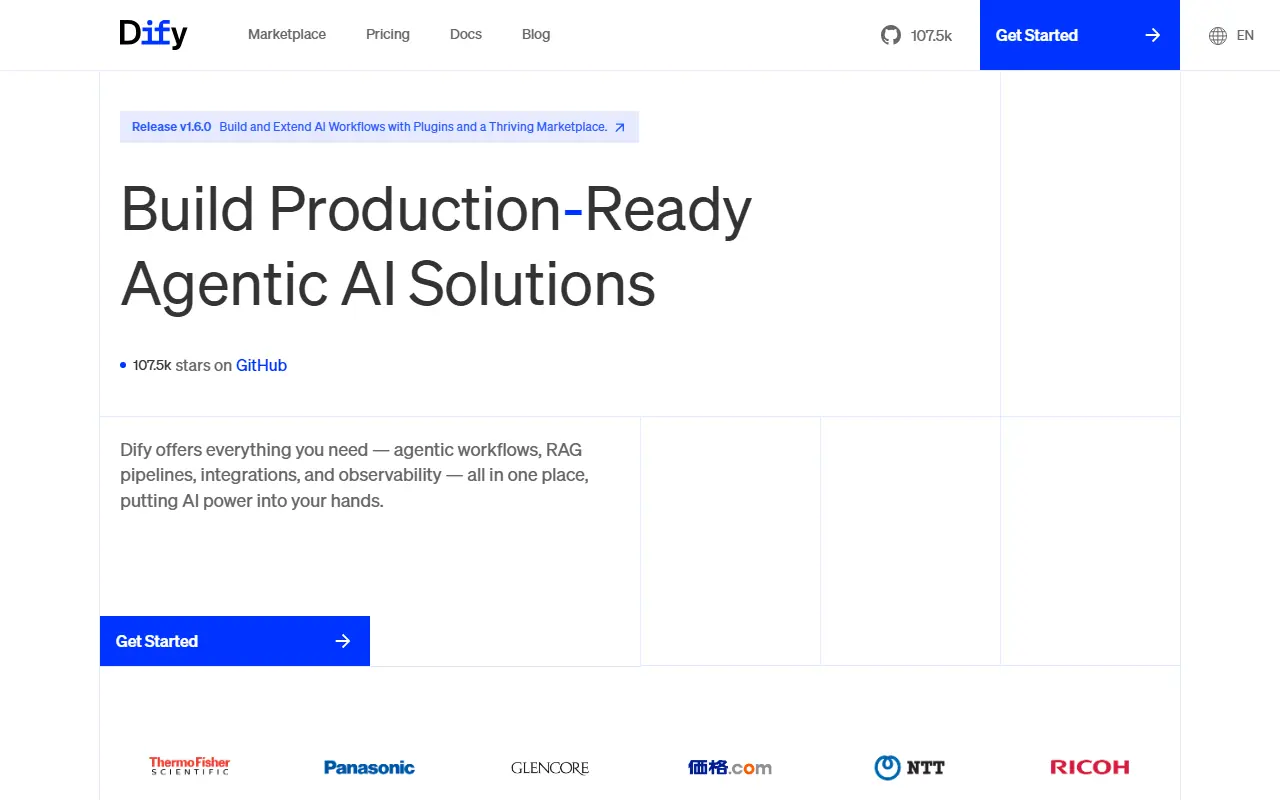Image resolution: width=1280 pixels, height=800 pixels.
Task: Click the Glencore logo
Action: pyautogui.click(x=550, y=768)
